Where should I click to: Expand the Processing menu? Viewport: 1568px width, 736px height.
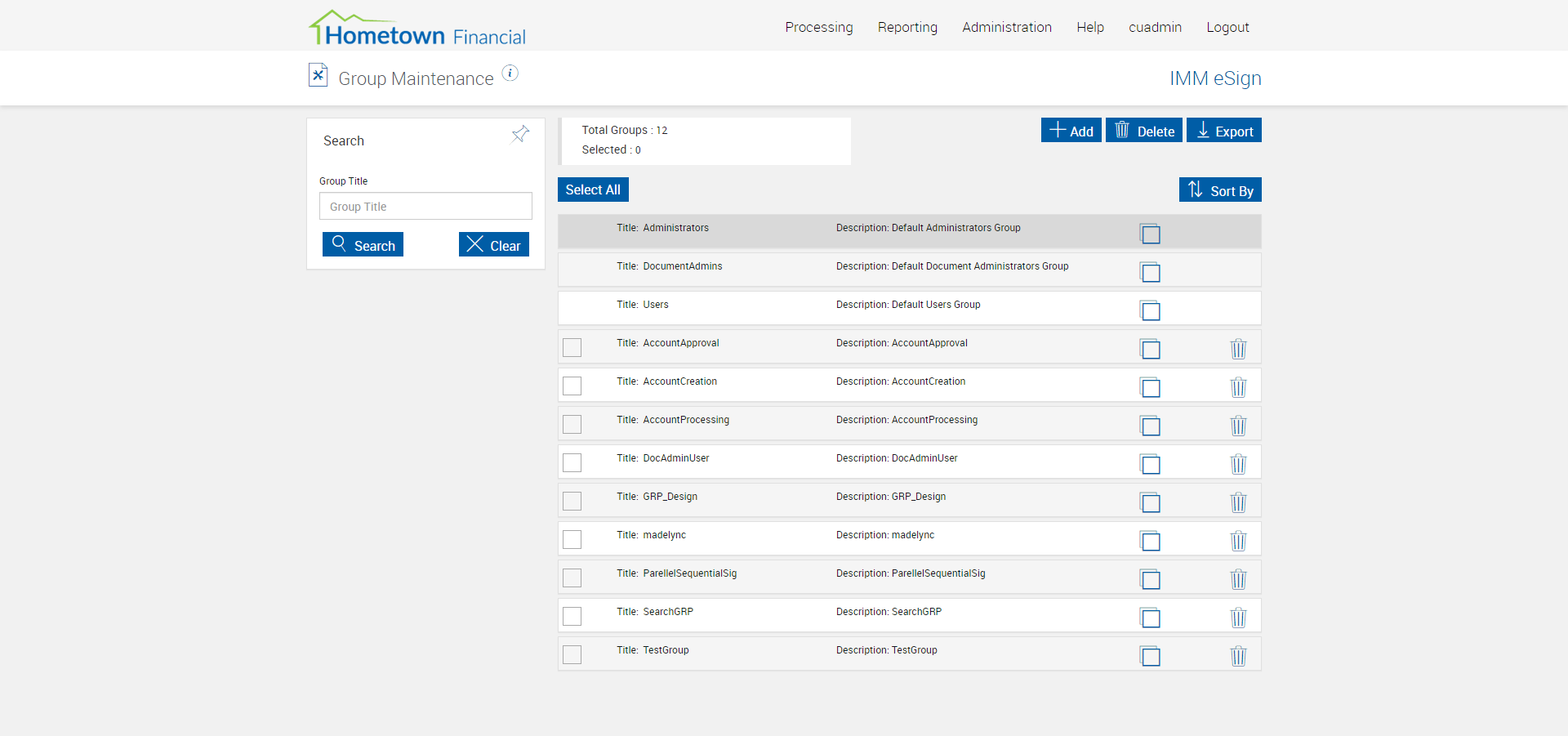point(818,27)
